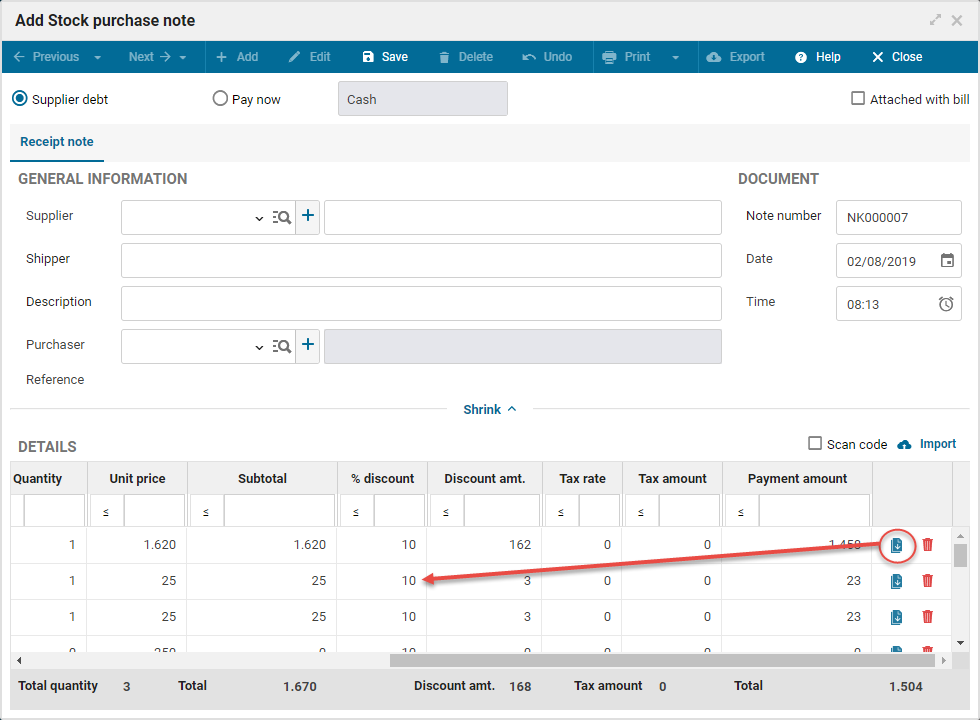This screenshot has height=720, width=980.
Task: Click the Description input field
Action: point(421,303)
